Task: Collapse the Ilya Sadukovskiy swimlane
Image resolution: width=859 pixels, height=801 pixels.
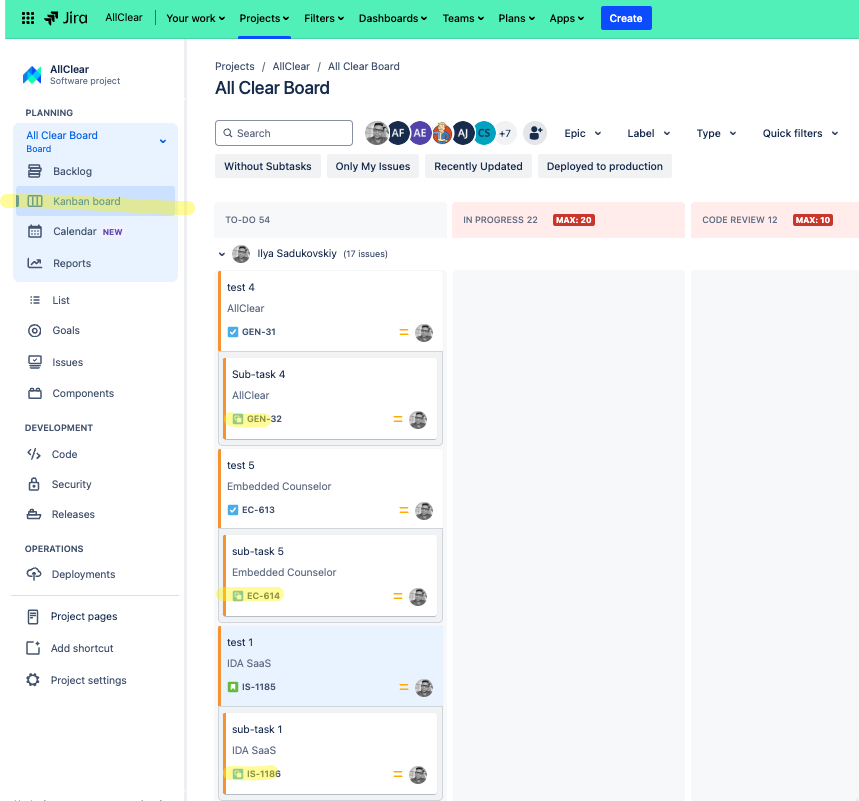Action: pos(222,253)
